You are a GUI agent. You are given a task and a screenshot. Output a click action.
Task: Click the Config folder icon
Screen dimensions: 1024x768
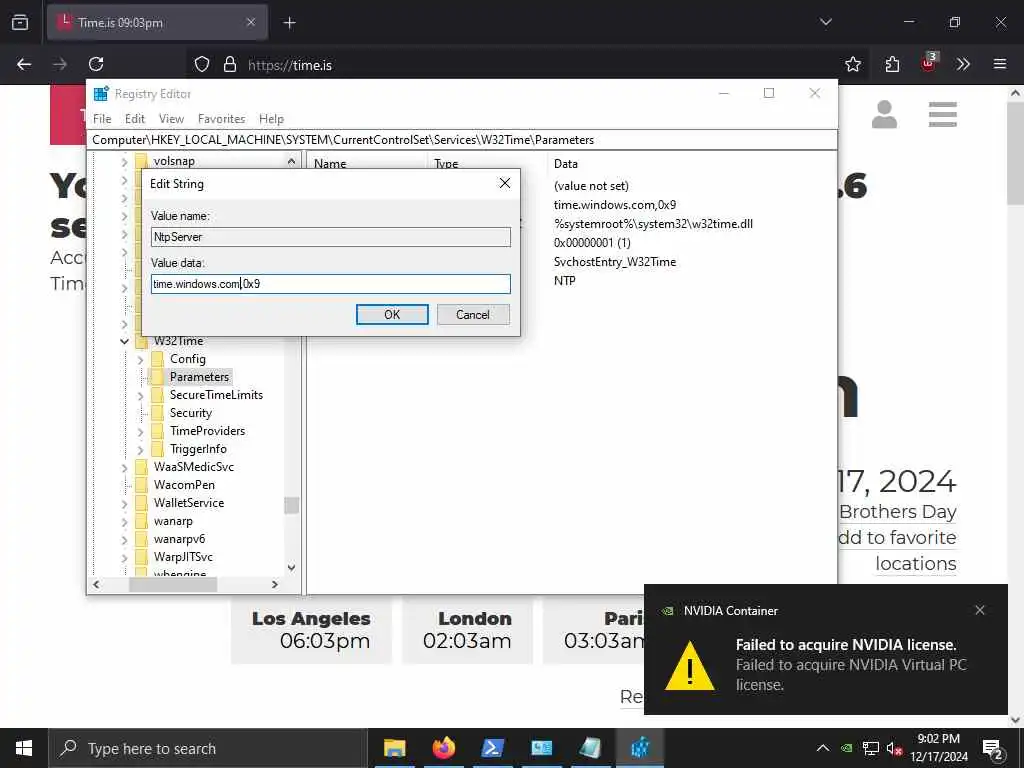click(x=157, y=359)
